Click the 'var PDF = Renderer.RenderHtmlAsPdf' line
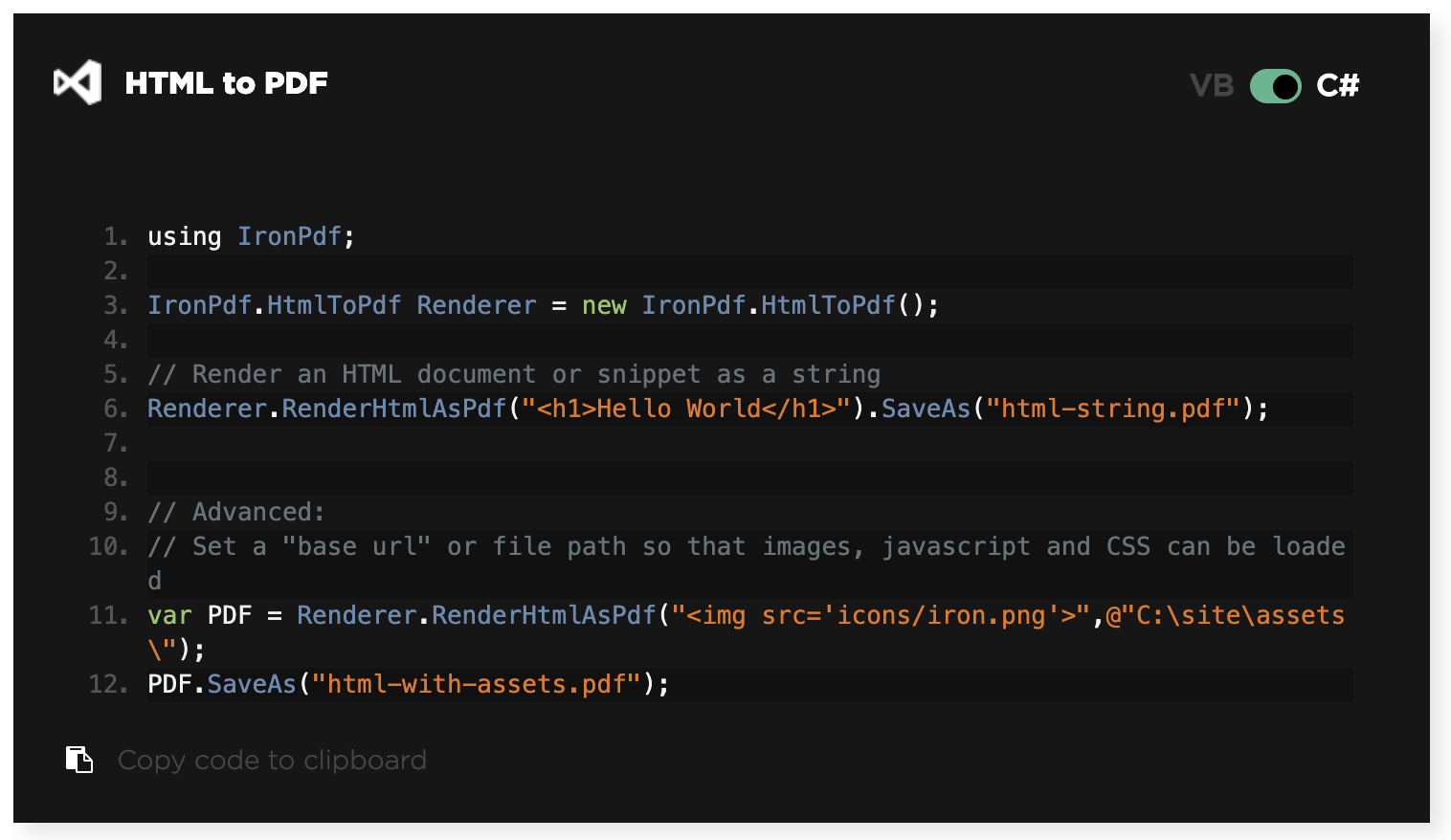Screen dimensions: 1451x840 747,632
